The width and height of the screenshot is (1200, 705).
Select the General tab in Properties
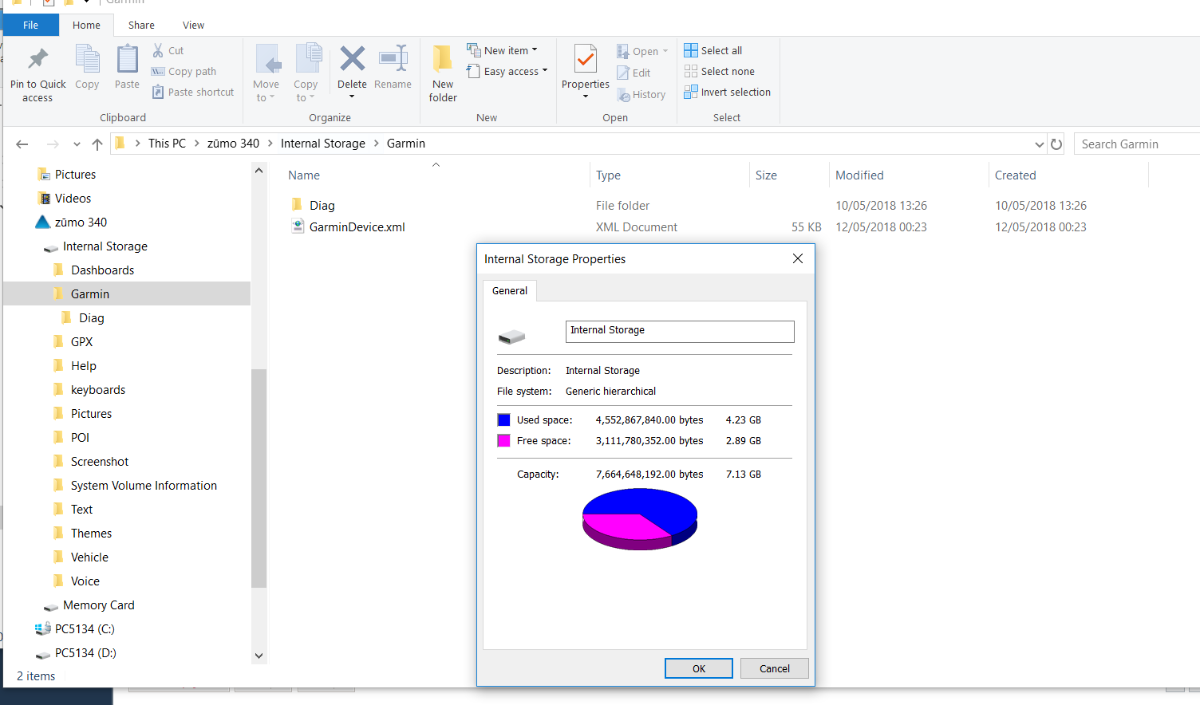click(x=510, y=291)
